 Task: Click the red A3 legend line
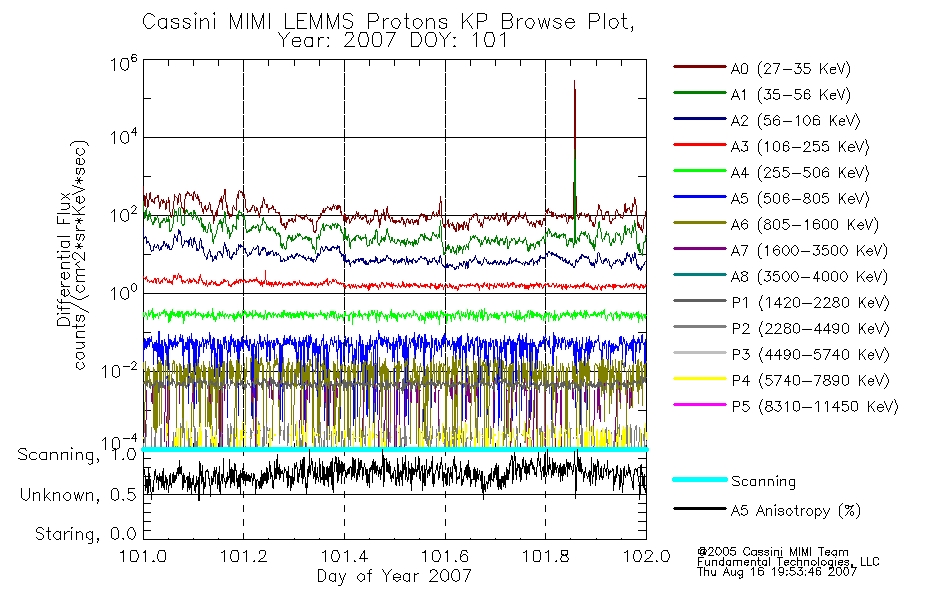pyautogui.click(x=700, y=145)
